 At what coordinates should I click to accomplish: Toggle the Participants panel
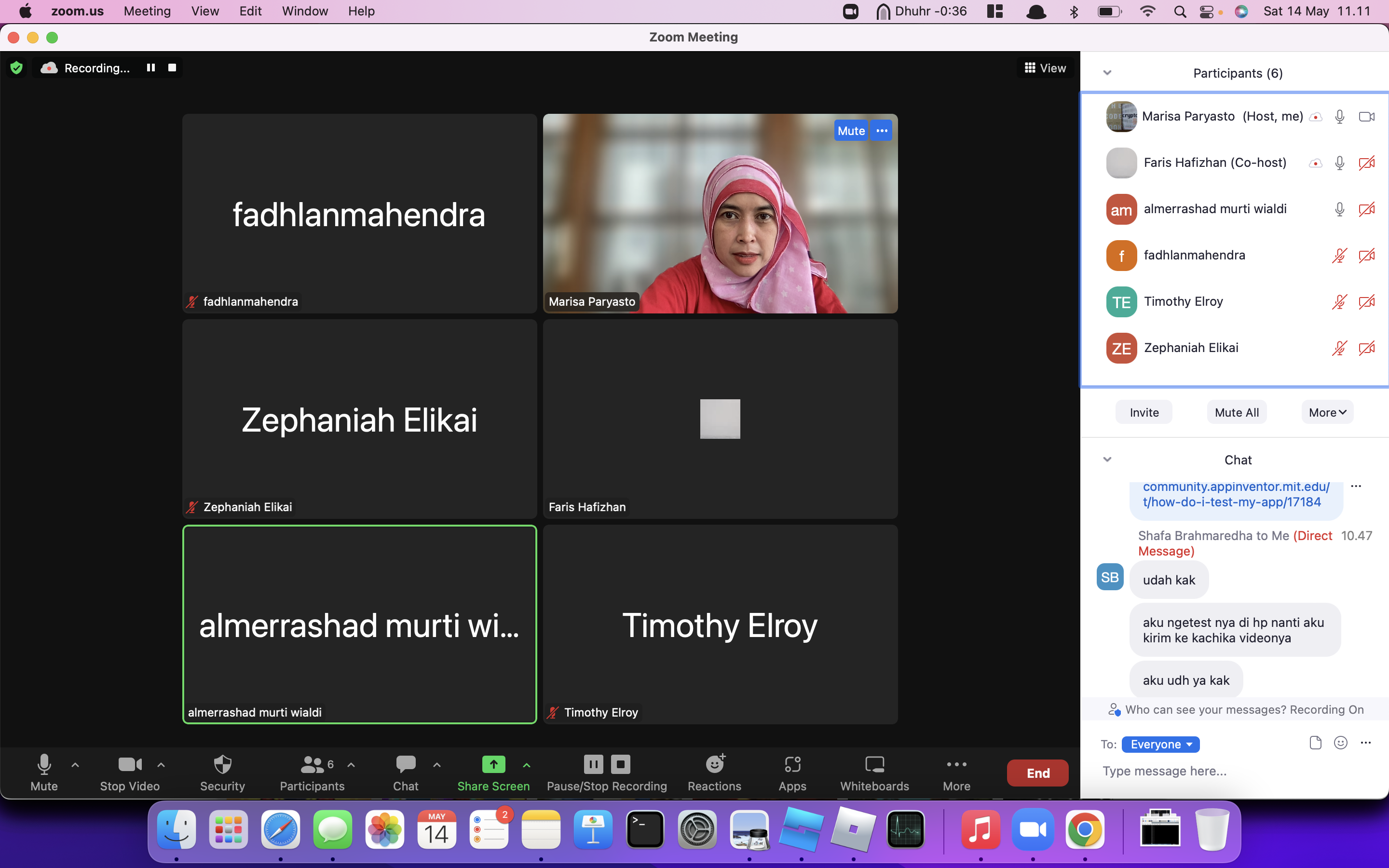tap(312, 773)
